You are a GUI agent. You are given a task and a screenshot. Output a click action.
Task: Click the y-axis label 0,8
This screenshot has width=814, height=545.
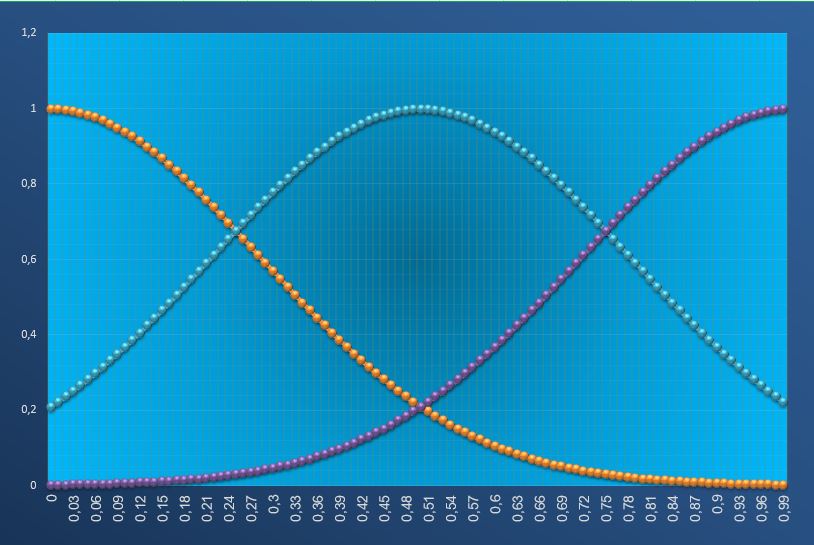[28, 184]
